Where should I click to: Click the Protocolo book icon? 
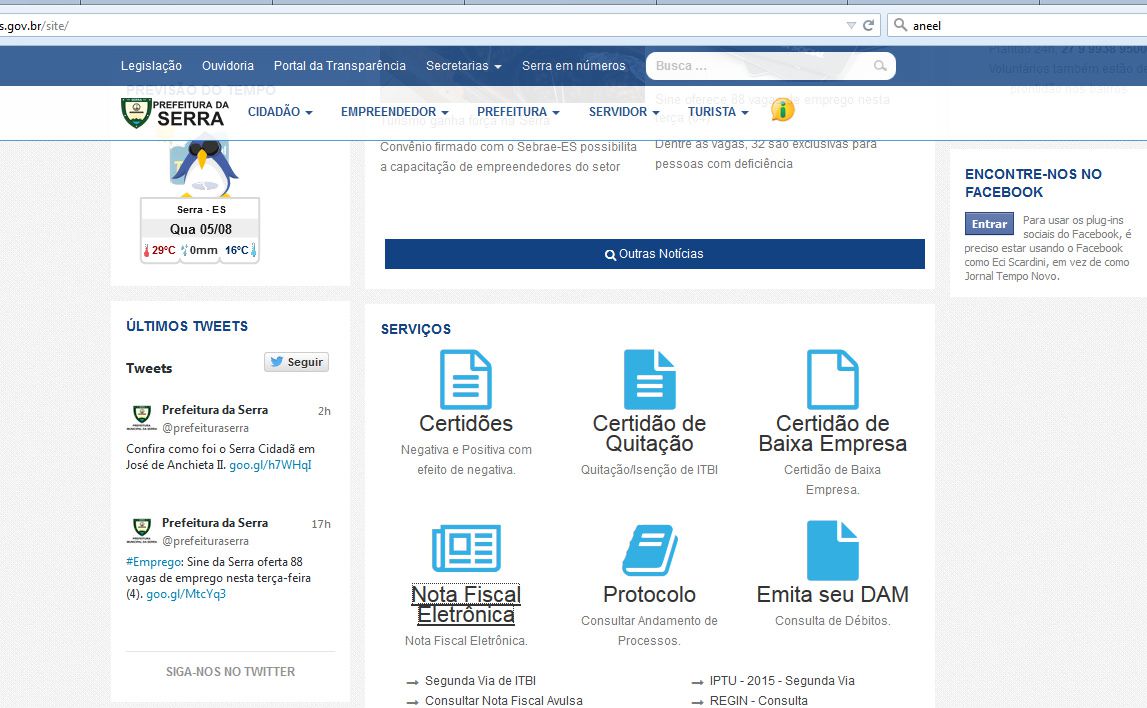tap(649, 550)
